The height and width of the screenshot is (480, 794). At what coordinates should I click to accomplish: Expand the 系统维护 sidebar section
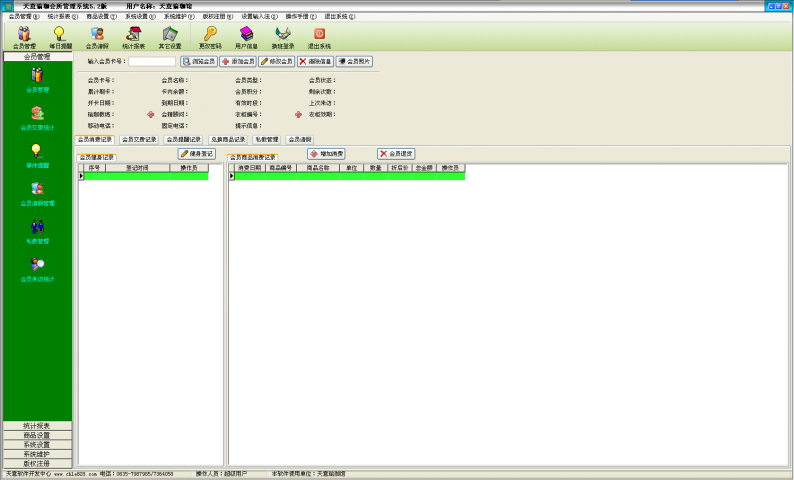pos(37,454)
